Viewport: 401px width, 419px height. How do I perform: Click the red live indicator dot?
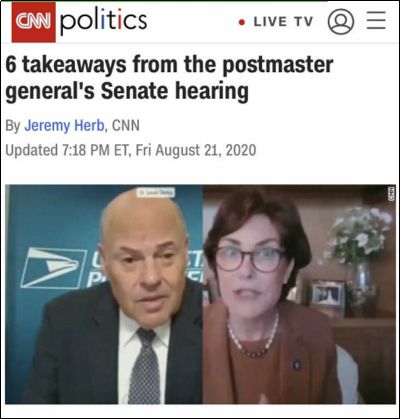click(x=242, y=22)
